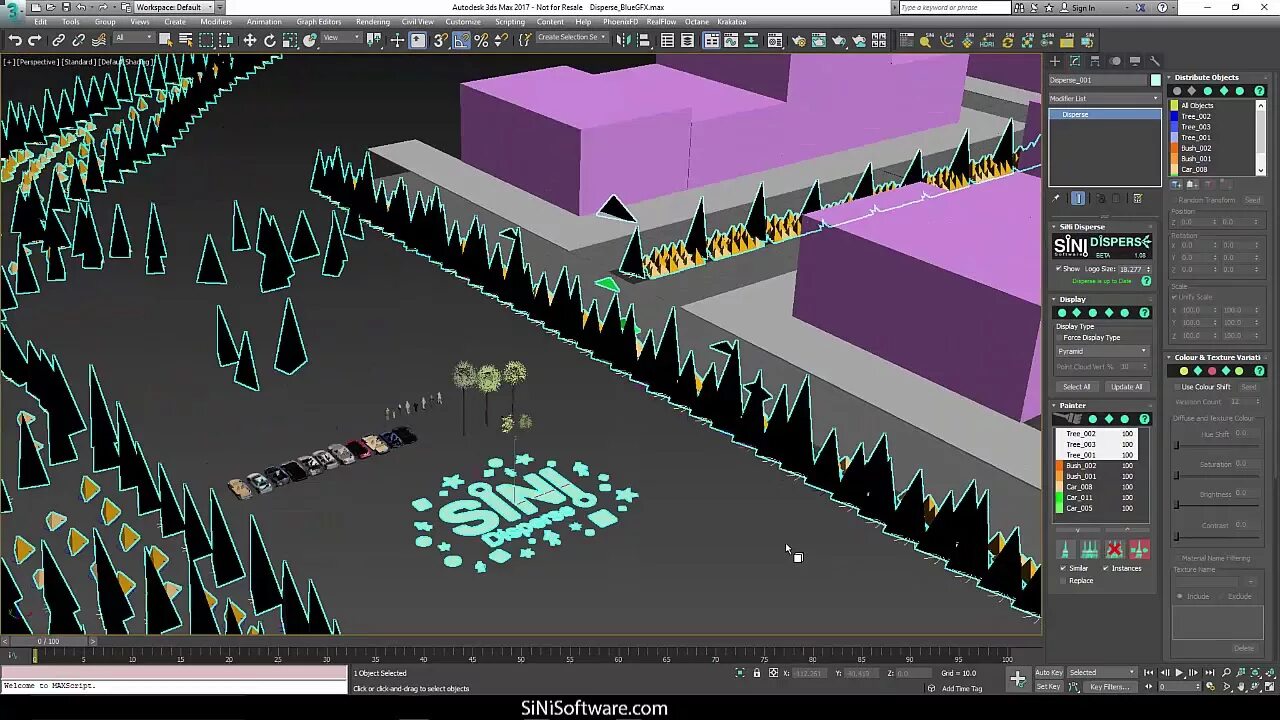Open the Rendering menu

373,21
